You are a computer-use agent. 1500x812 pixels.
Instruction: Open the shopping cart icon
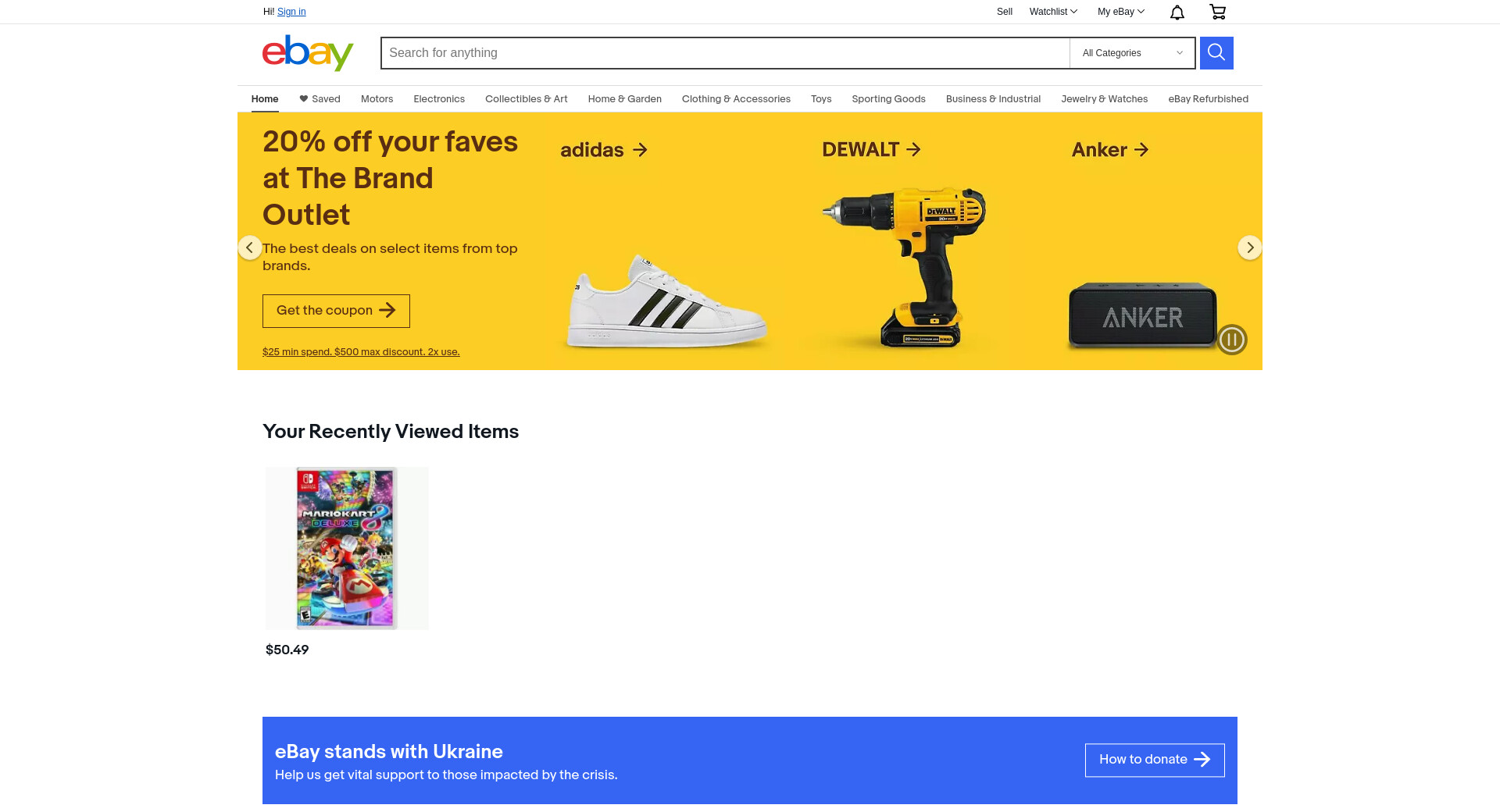tap(1217, 12)
